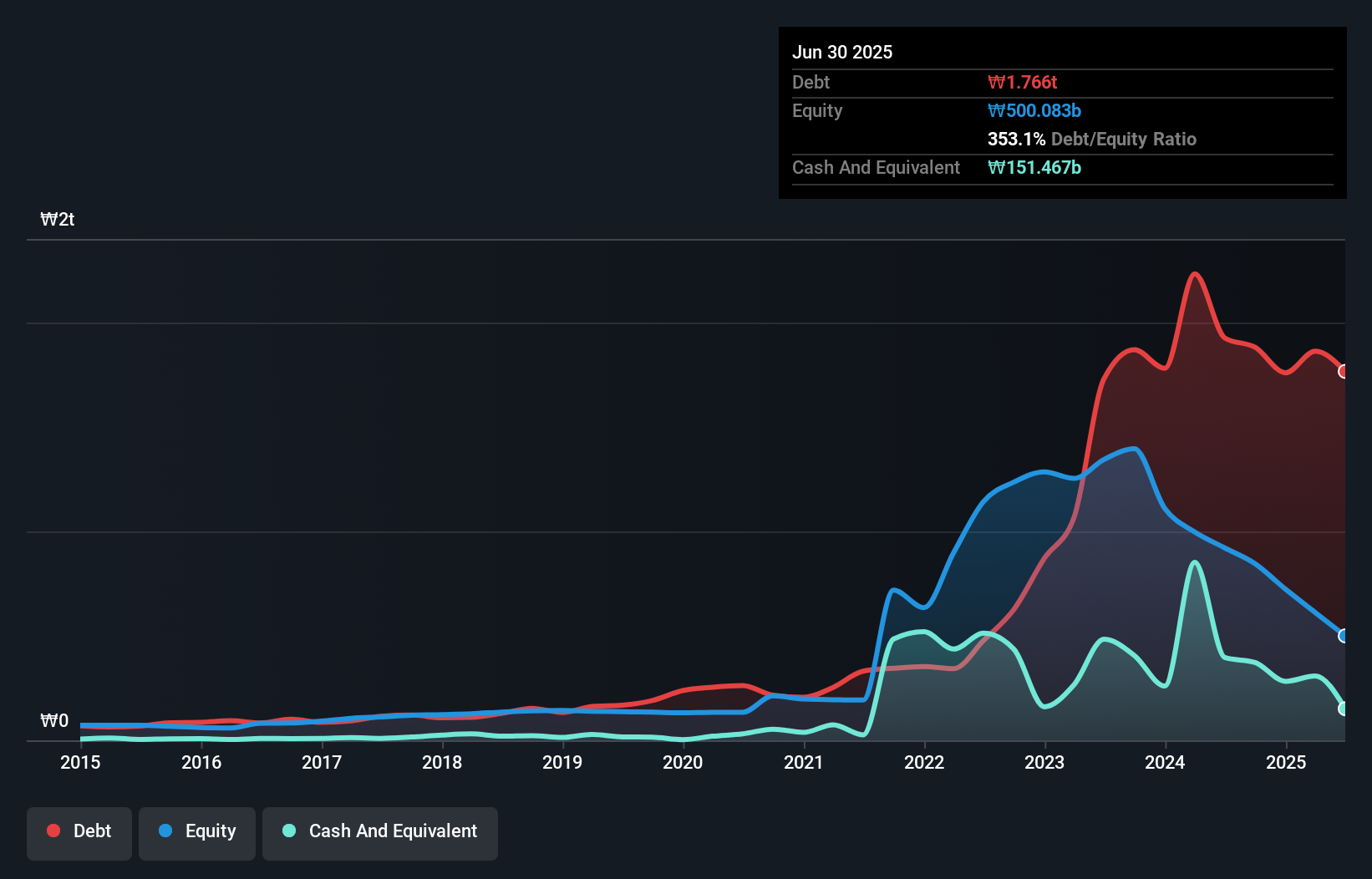Screen dimensions: 1372x879
Task: Select the blue Equity endpoint marker on chart
Action: [1344, 636]
